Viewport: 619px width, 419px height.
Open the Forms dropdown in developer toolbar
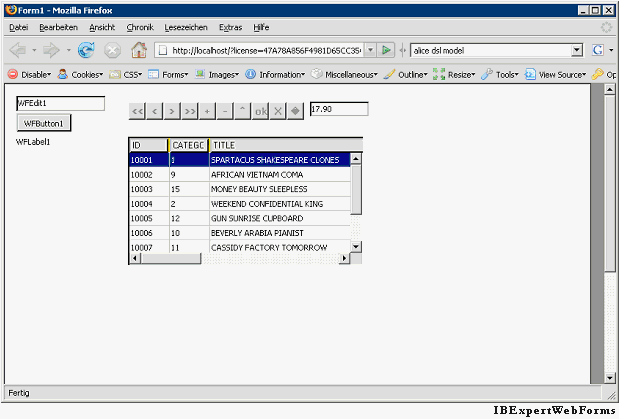coord(168,74)
